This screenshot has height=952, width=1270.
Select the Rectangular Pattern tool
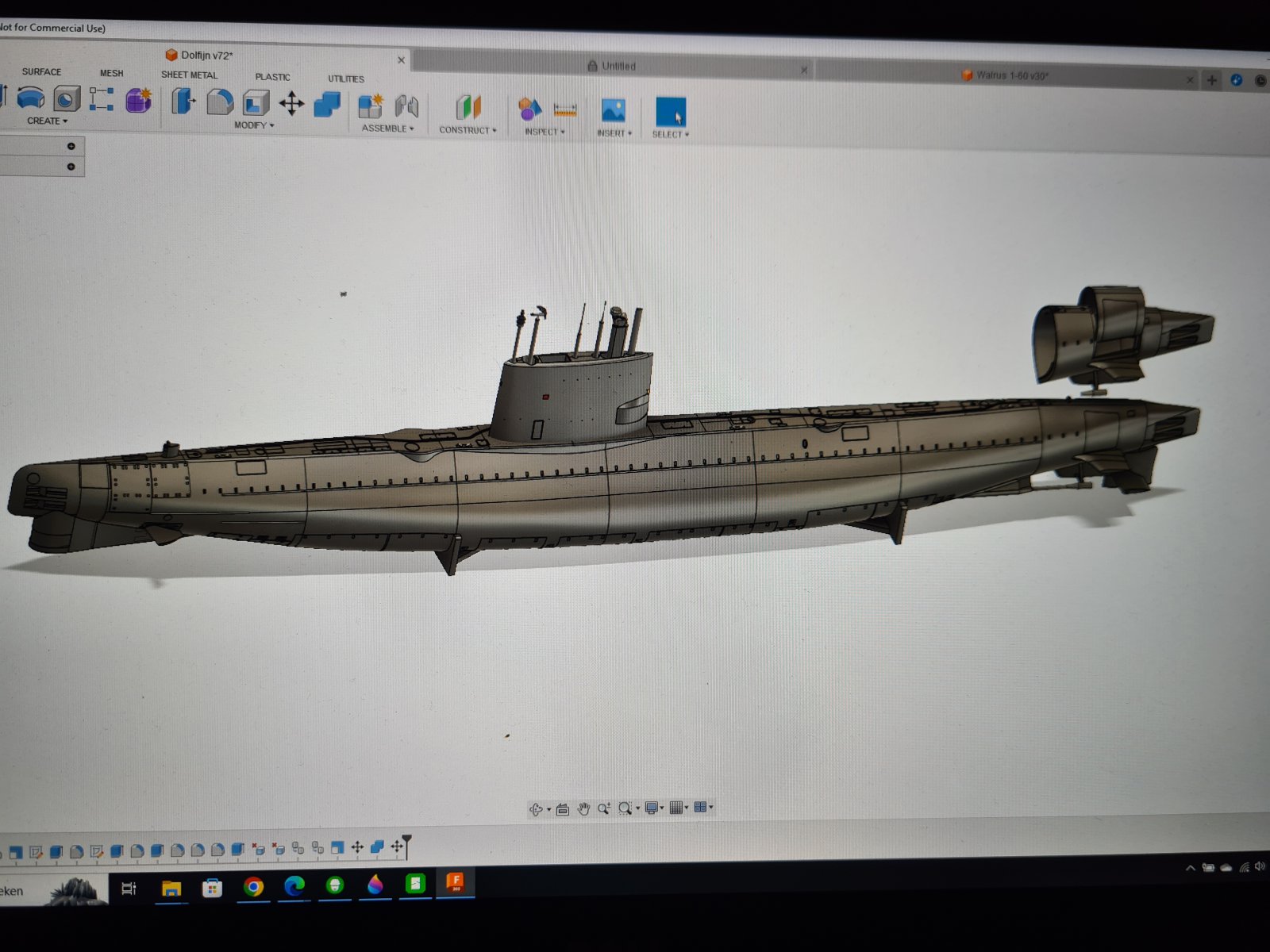(x=102, y=99)
